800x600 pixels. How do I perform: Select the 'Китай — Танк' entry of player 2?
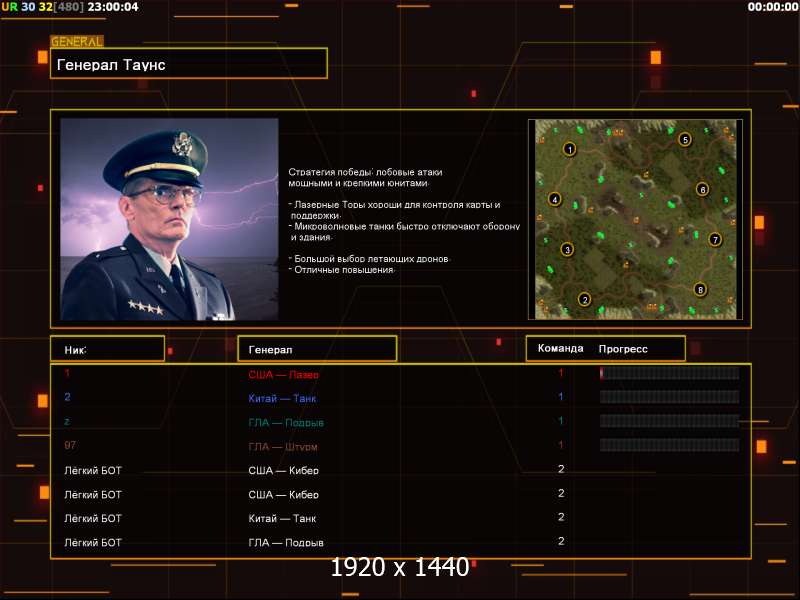coord(282,398)
